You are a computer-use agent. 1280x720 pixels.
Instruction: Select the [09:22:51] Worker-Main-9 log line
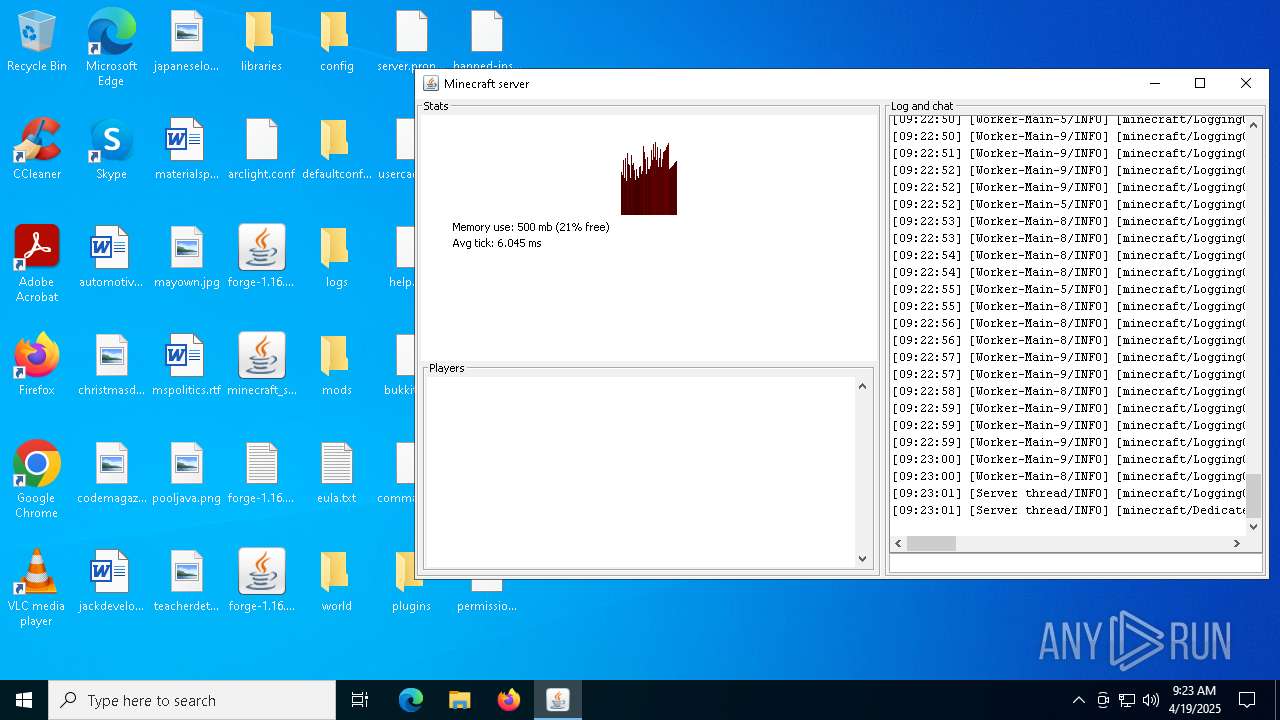click(1068, 153)
